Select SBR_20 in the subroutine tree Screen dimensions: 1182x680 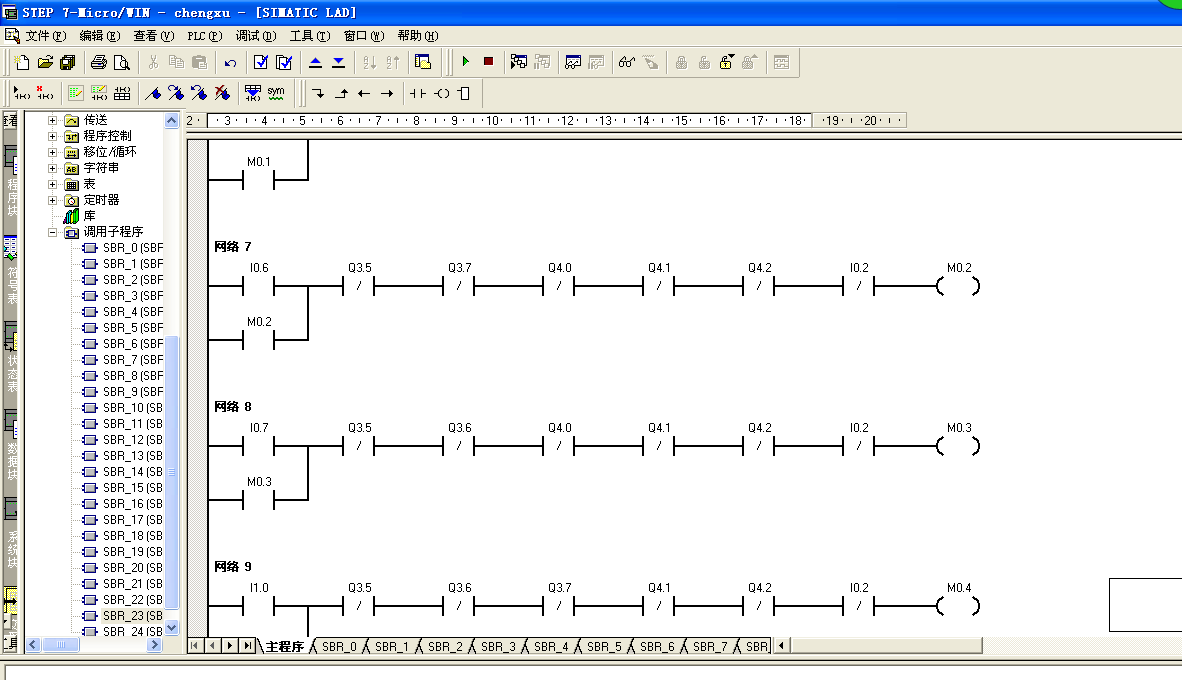click(x=132, y=568)
